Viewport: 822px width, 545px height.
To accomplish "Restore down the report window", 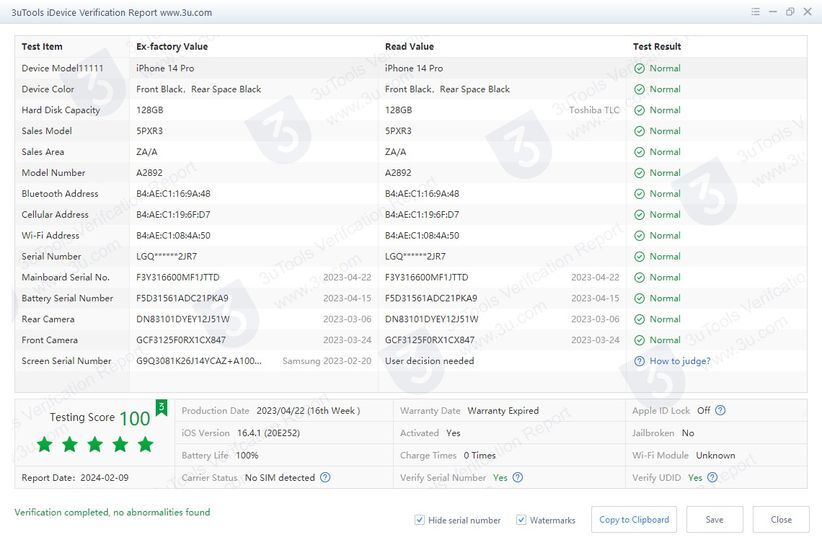I will pos(790,12).
